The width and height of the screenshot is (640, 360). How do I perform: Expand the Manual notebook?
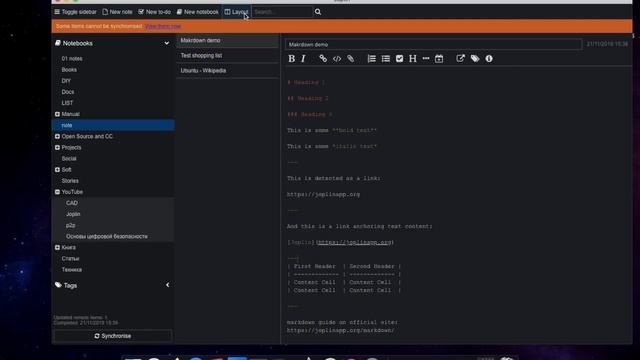(57, 114)
